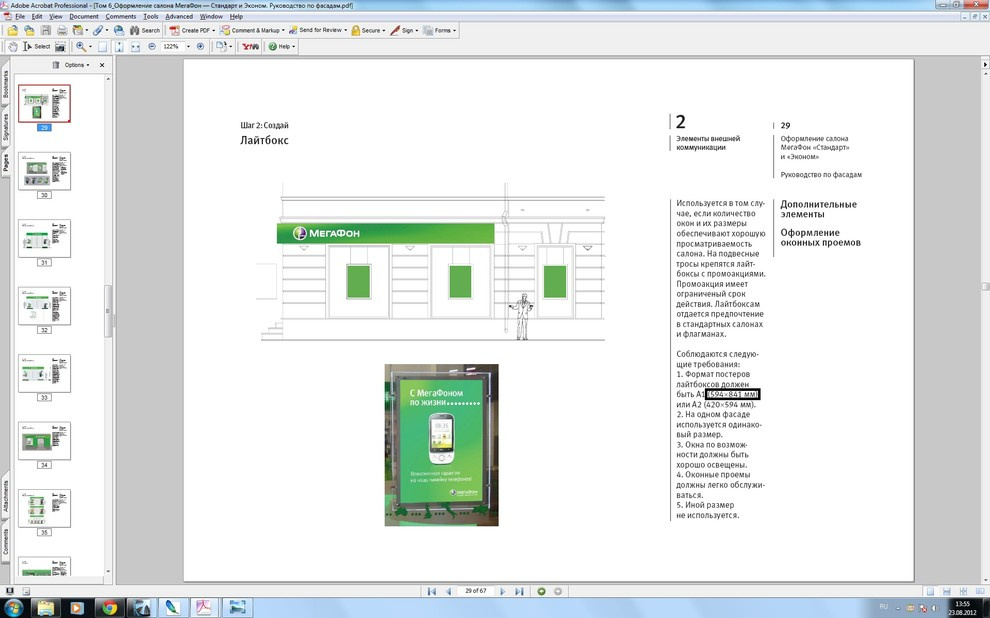Click the zoom percentage field showing 122%

[171, 47]
